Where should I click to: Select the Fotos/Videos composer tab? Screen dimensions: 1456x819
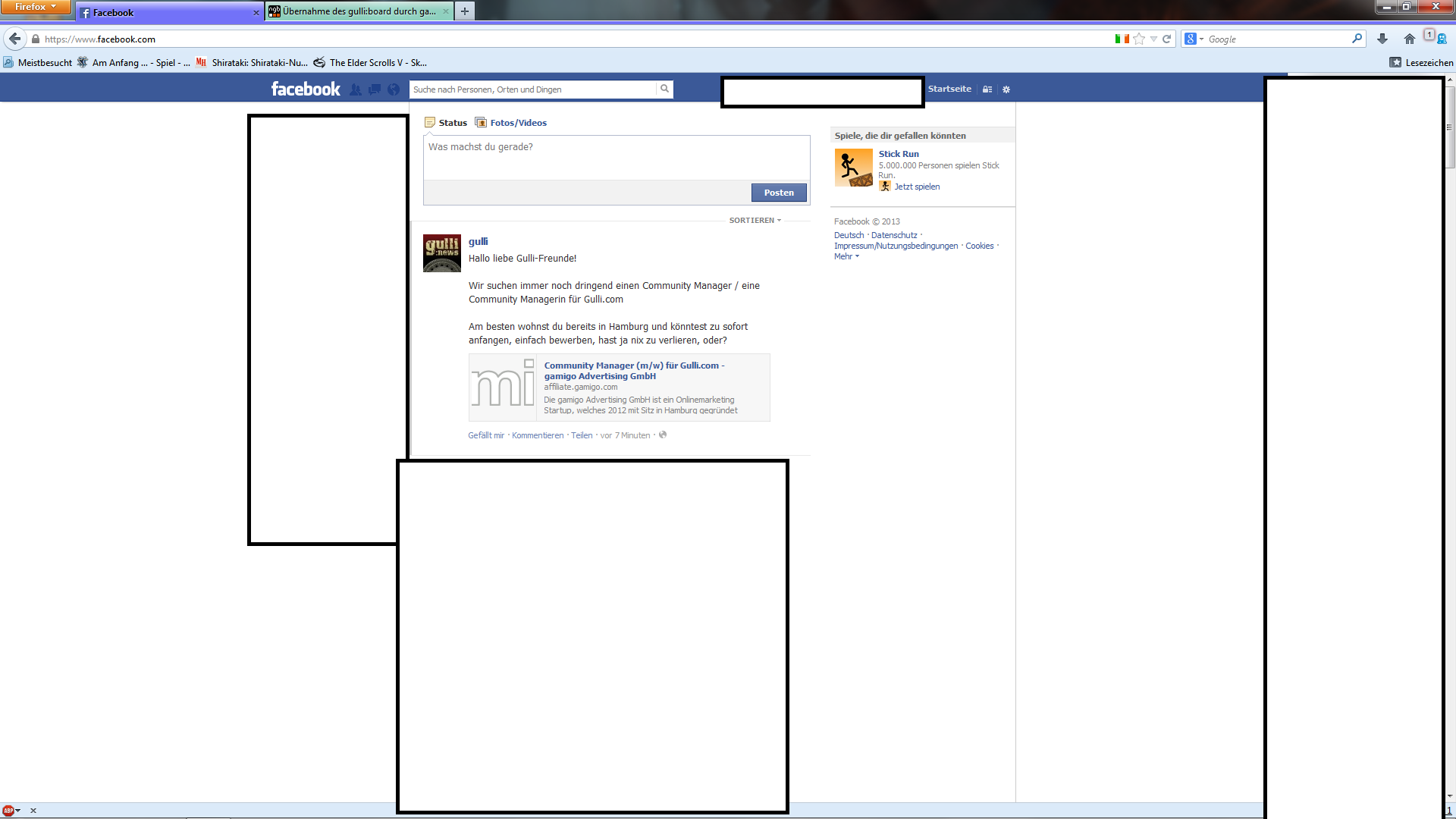(x=518, y=123)
